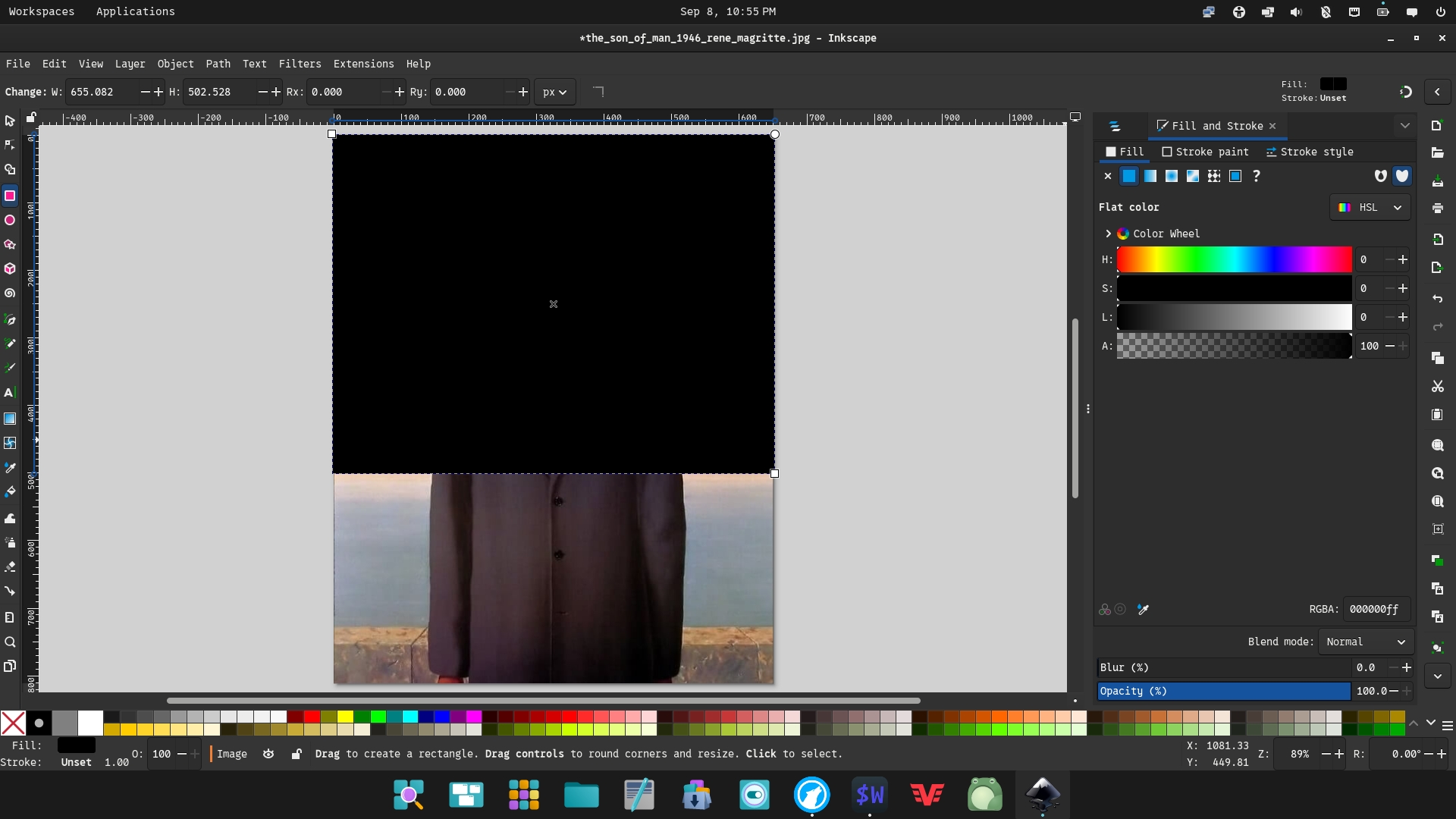Pick the white color swatch in palette
This screenshot has width=1456, height=819.
(x=90, y=723)
